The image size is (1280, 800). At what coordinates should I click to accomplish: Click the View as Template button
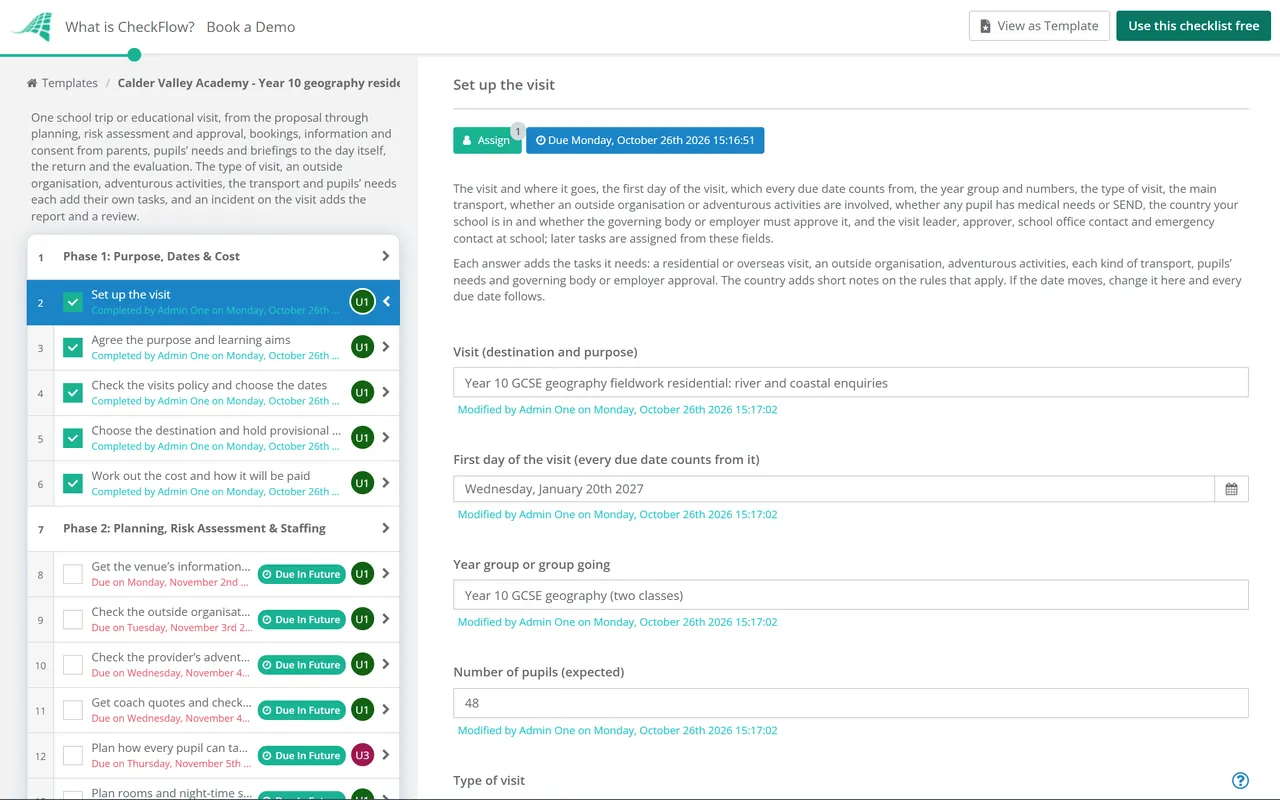[1039, 26]
